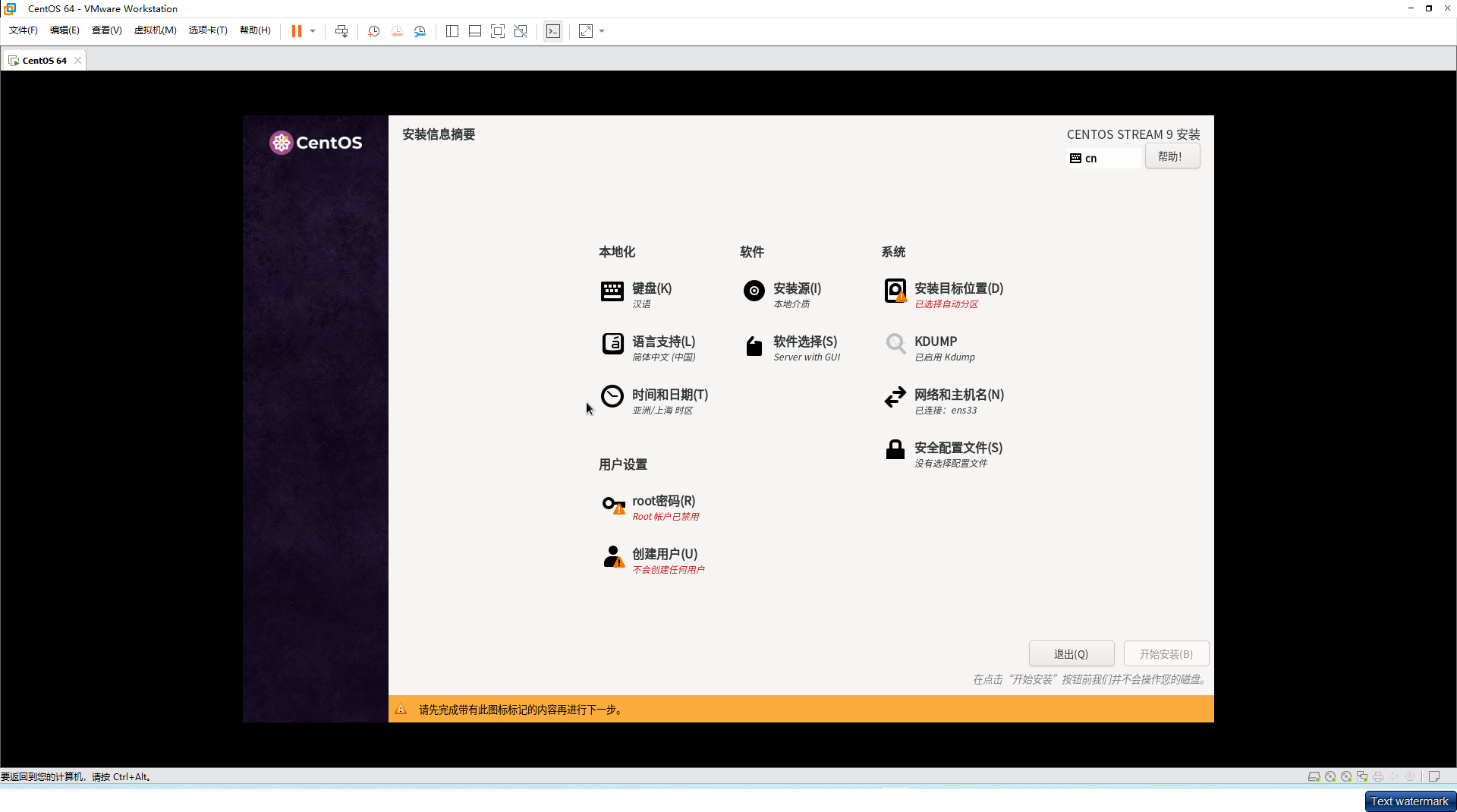Open the 虚拟机(M) menu

click(x=156, y=30)
